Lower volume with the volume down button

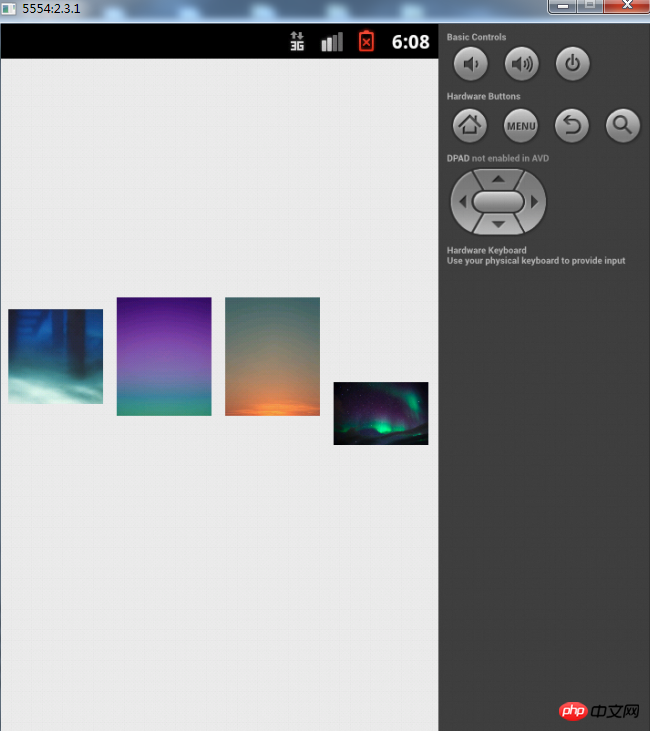point(470,64)
